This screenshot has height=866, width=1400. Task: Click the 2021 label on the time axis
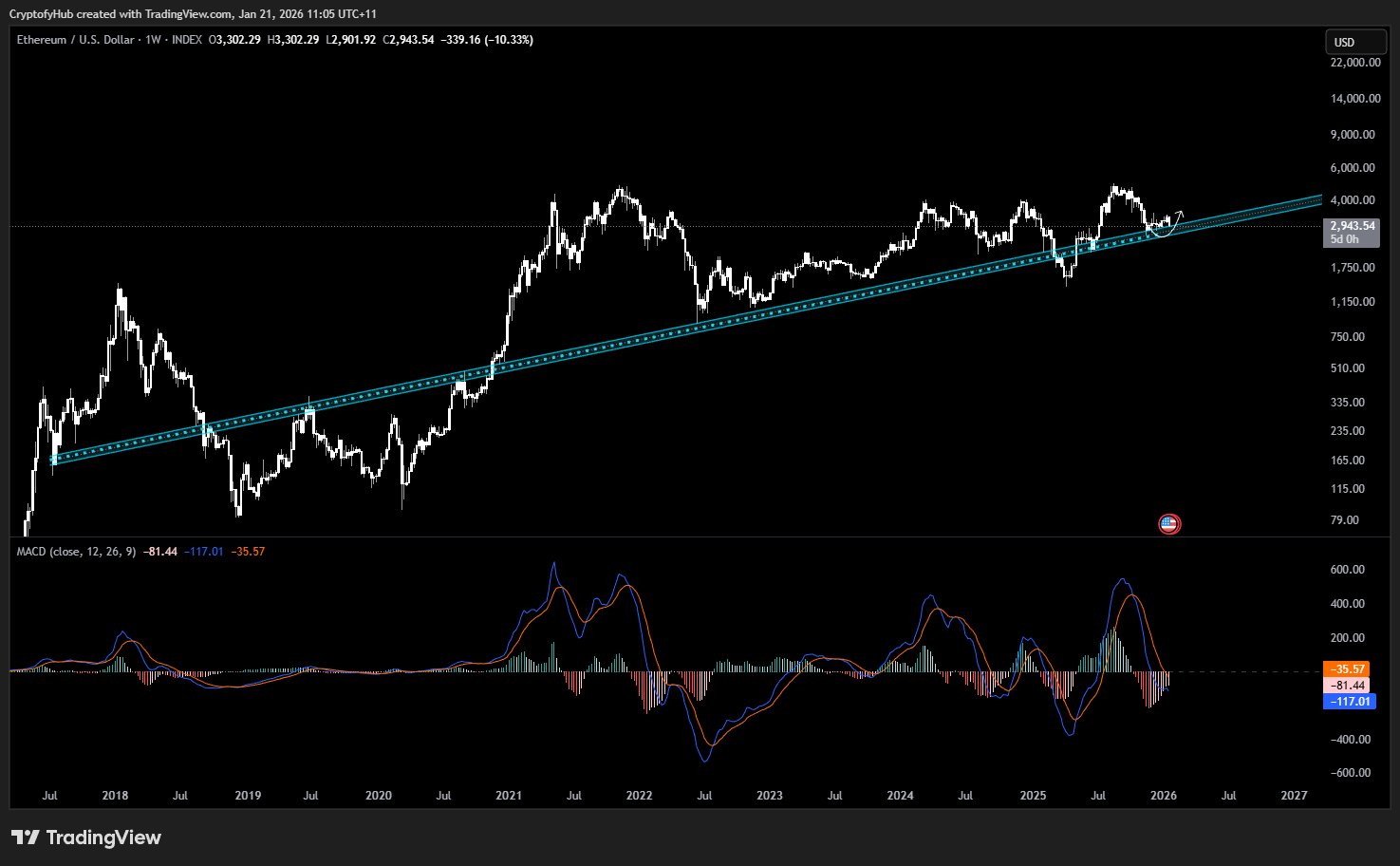tap(509, 796)
